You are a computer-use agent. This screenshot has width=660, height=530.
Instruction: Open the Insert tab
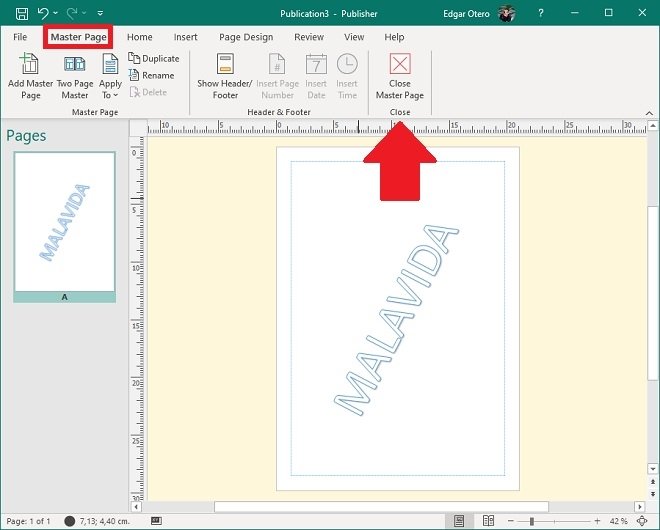(185, 37)
